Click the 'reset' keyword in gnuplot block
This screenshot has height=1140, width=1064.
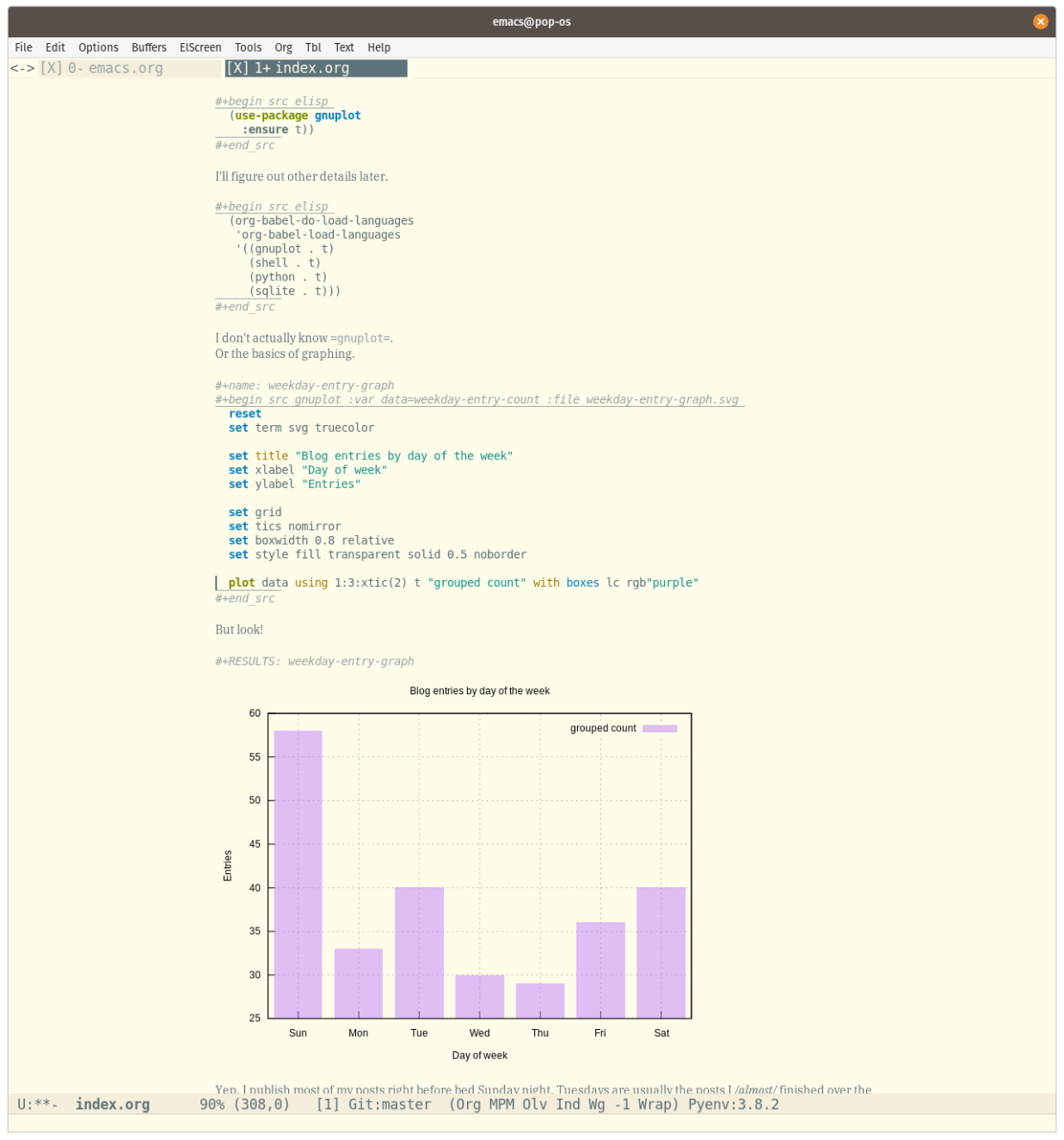point(245,414)
